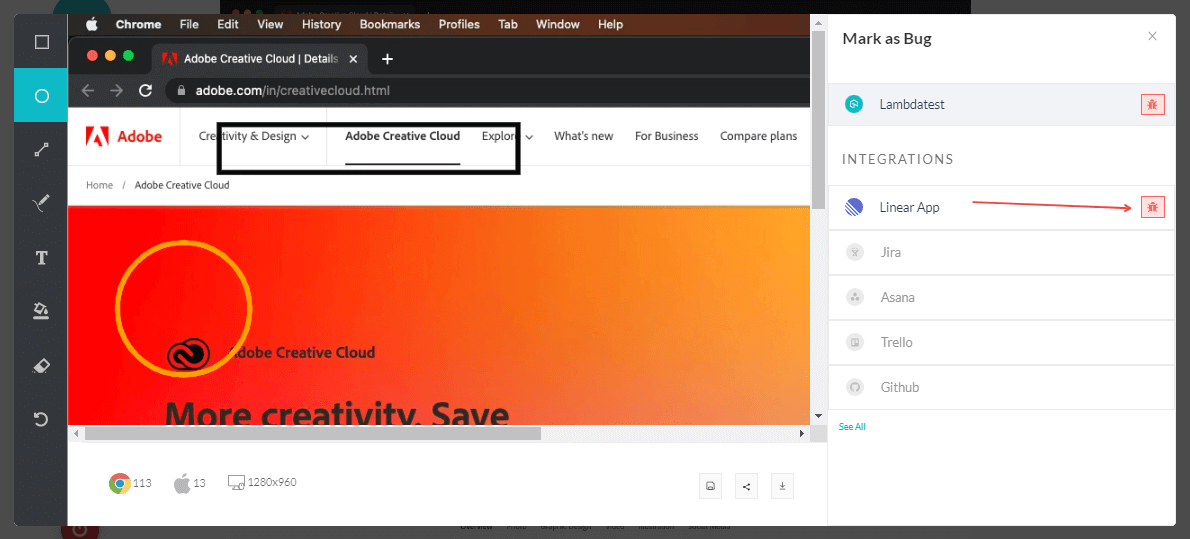The width and height of the screenshot is (1190, 539).
Task: Download the screenshot
Action: pyautogui.click(x=782, y=486)
